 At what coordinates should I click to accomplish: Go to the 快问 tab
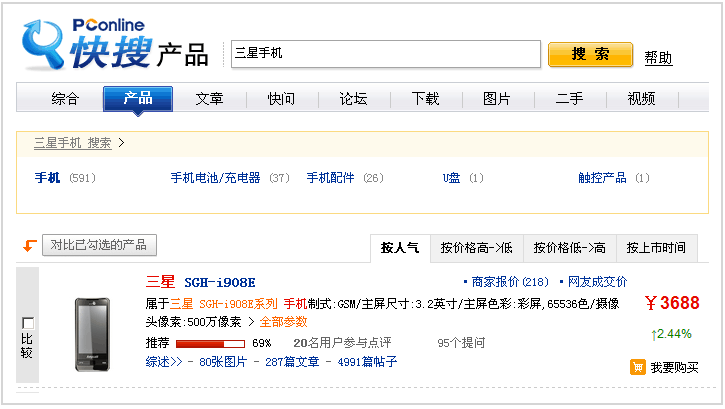(281, 98)
